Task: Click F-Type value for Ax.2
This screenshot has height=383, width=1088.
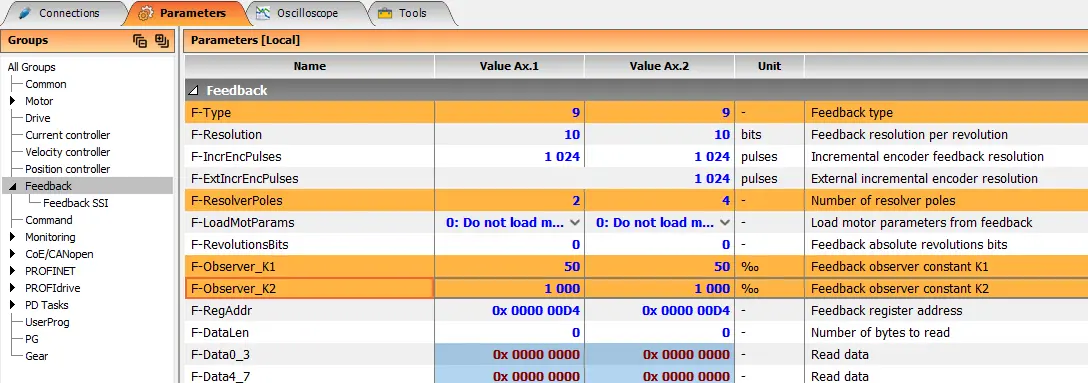Action: pyautogui.click(x=659, y=112)
